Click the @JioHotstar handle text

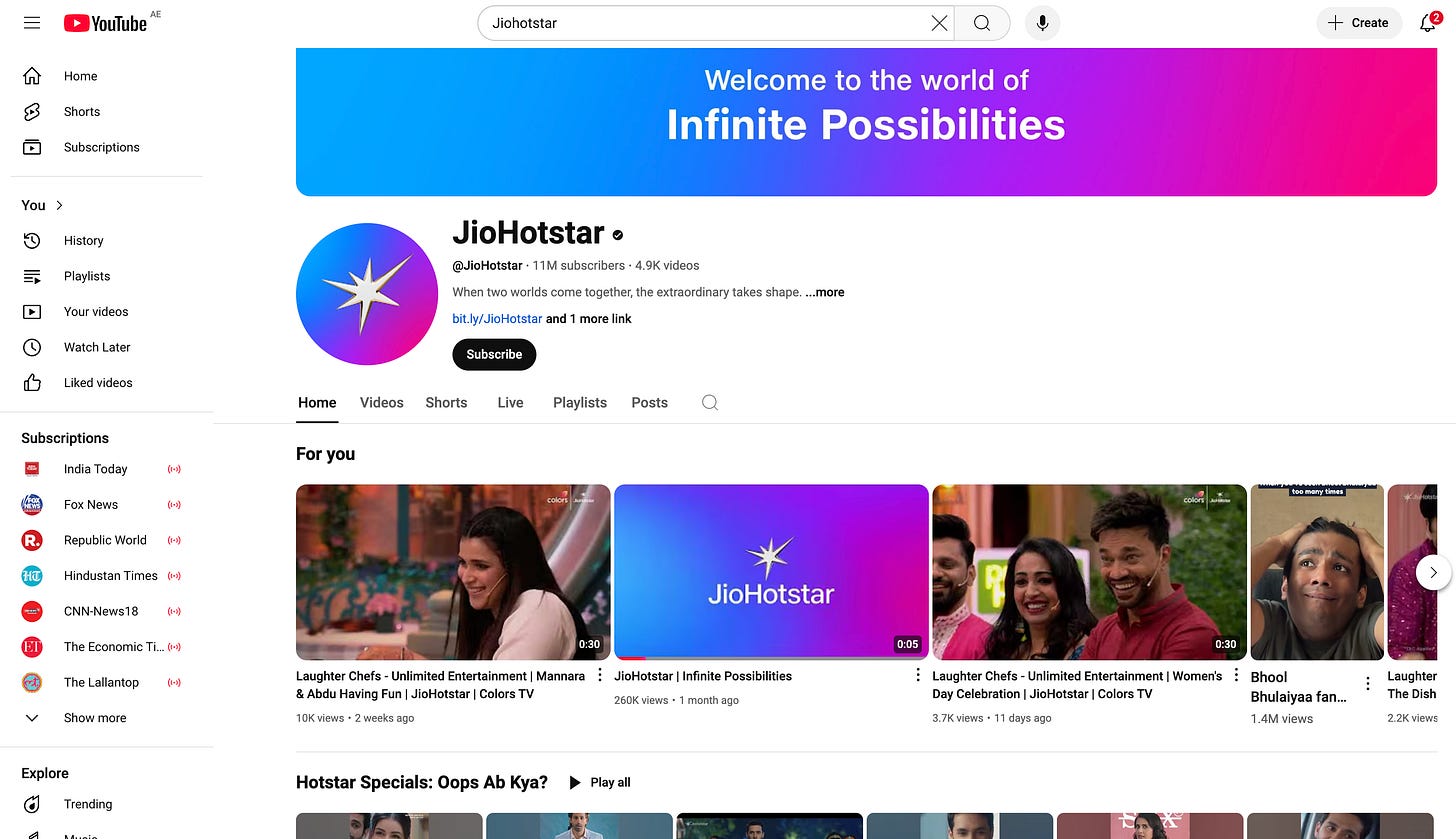tap(487, 266)
